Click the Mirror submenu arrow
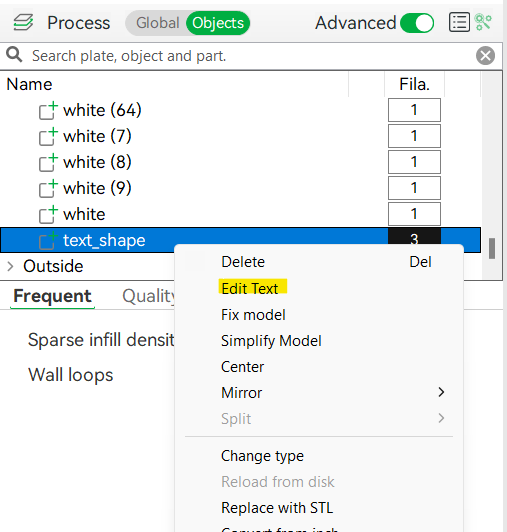 click(441, 392)
